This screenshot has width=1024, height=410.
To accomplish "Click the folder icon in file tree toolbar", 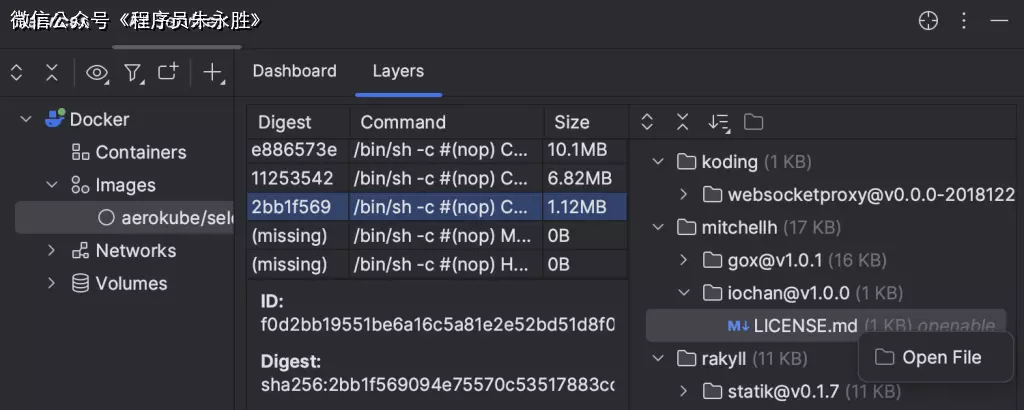I will click(754, 122).
